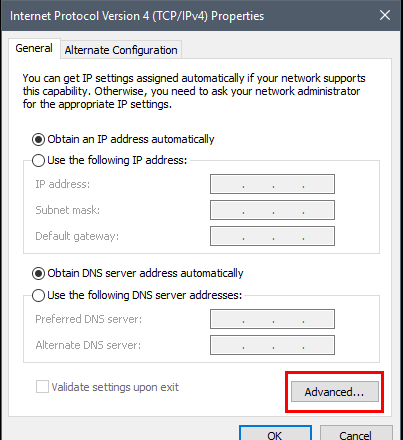Open the Alternate Configuration tab
The width and height of the screenshot is (403, 440).
click(121, 50)
